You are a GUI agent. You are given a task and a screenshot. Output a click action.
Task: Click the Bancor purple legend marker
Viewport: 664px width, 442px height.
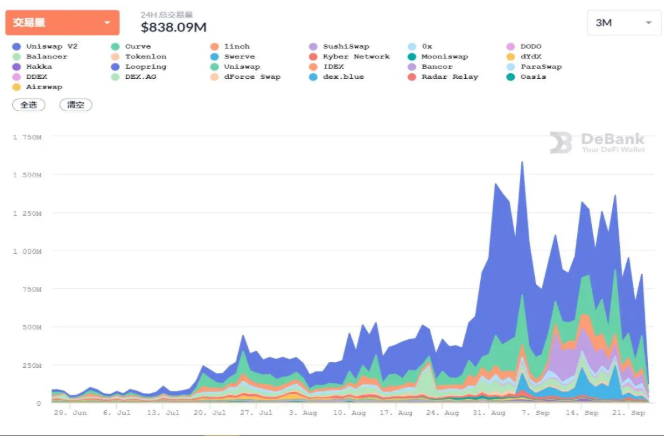click(412, 67)
